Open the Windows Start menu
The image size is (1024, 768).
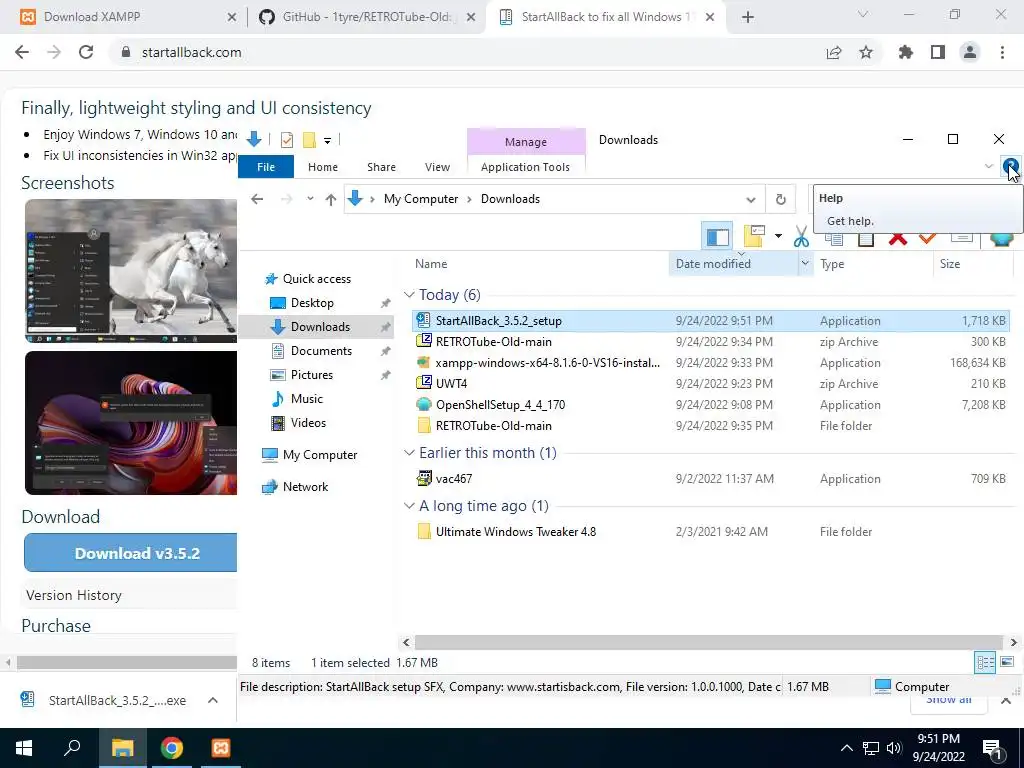click(24, 748)
